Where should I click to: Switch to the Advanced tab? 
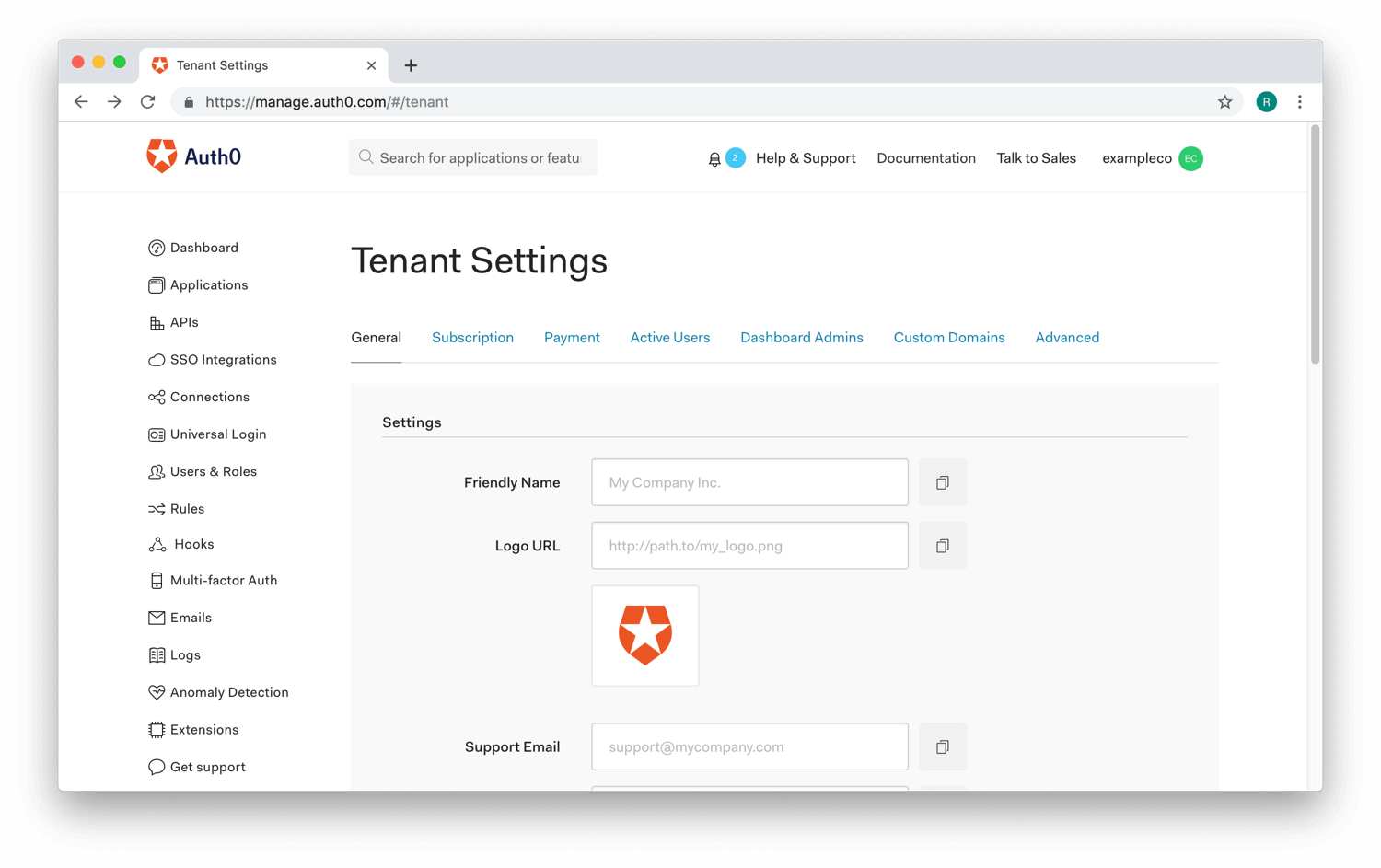tap(1067, 337)
